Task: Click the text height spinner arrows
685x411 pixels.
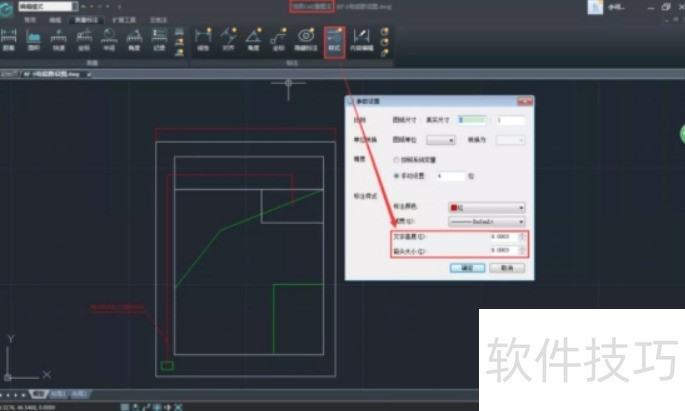Action: coord(522,237)
